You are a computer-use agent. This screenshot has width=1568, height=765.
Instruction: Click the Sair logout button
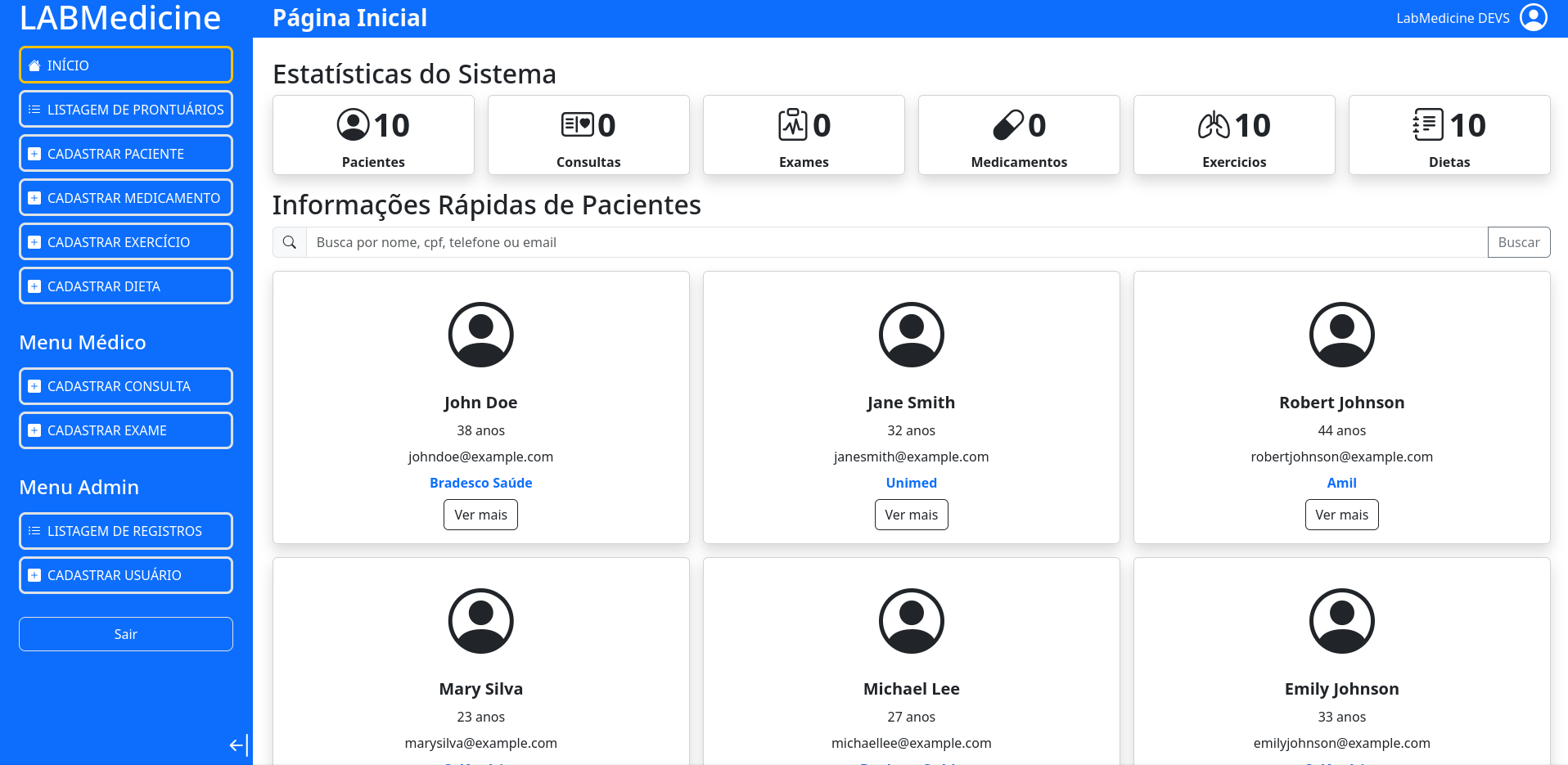[126, 634]
